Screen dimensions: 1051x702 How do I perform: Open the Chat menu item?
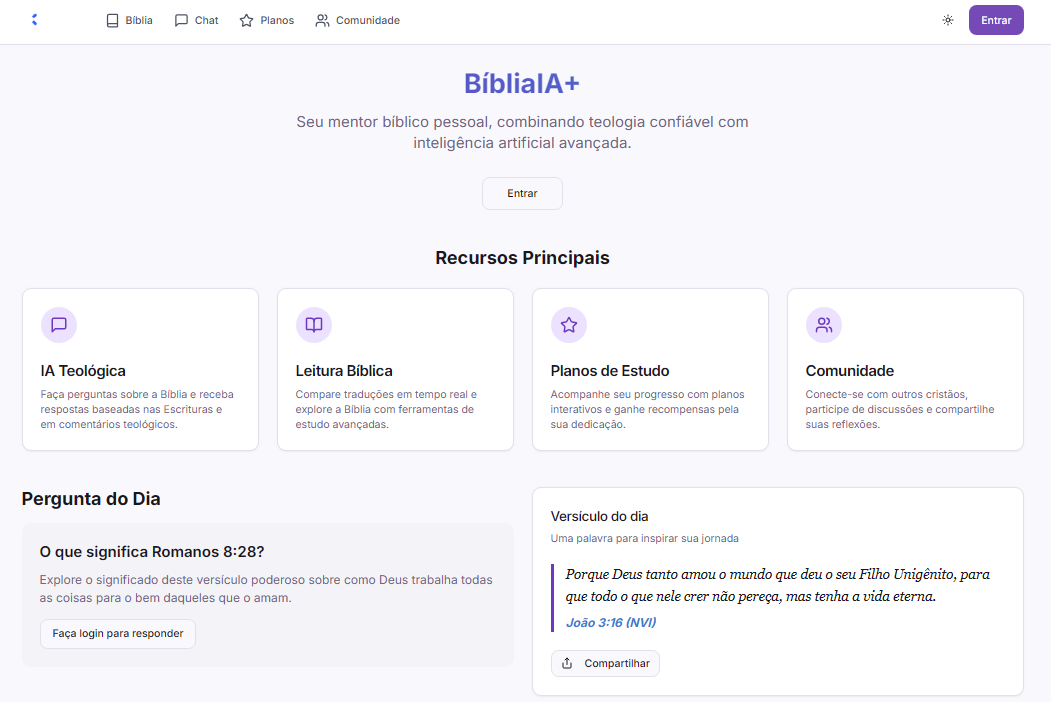[x=196, y=20]
